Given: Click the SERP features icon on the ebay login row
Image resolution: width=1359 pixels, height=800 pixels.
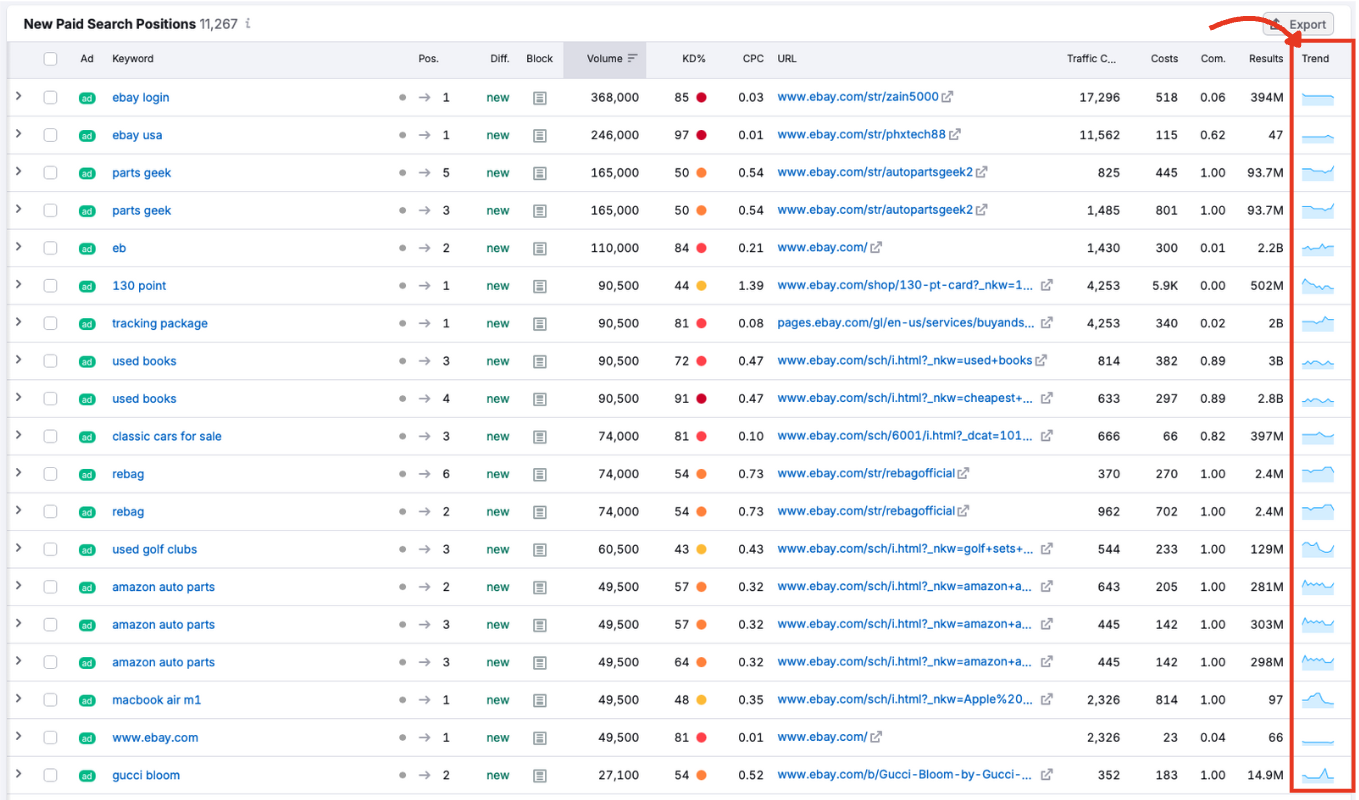Looking at the screenshot, I should point(539,97).
